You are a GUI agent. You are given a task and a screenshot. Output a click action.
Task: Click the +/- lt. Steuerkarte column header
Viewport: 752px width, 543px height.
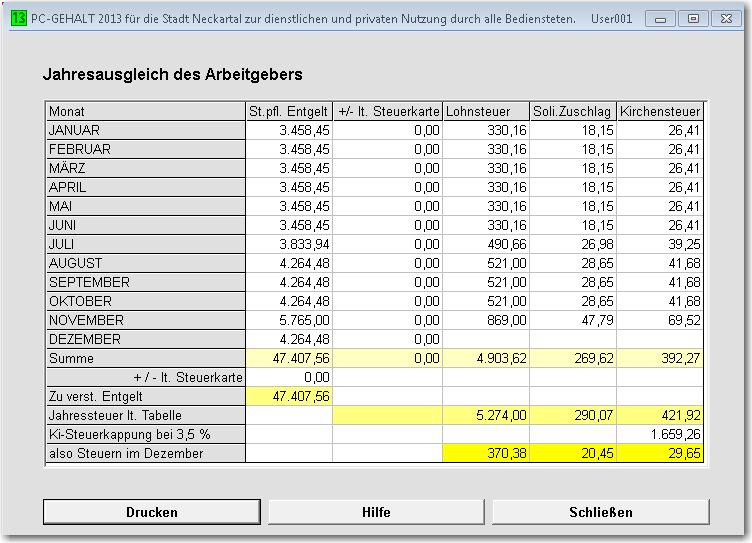click(x=388, y=111)
